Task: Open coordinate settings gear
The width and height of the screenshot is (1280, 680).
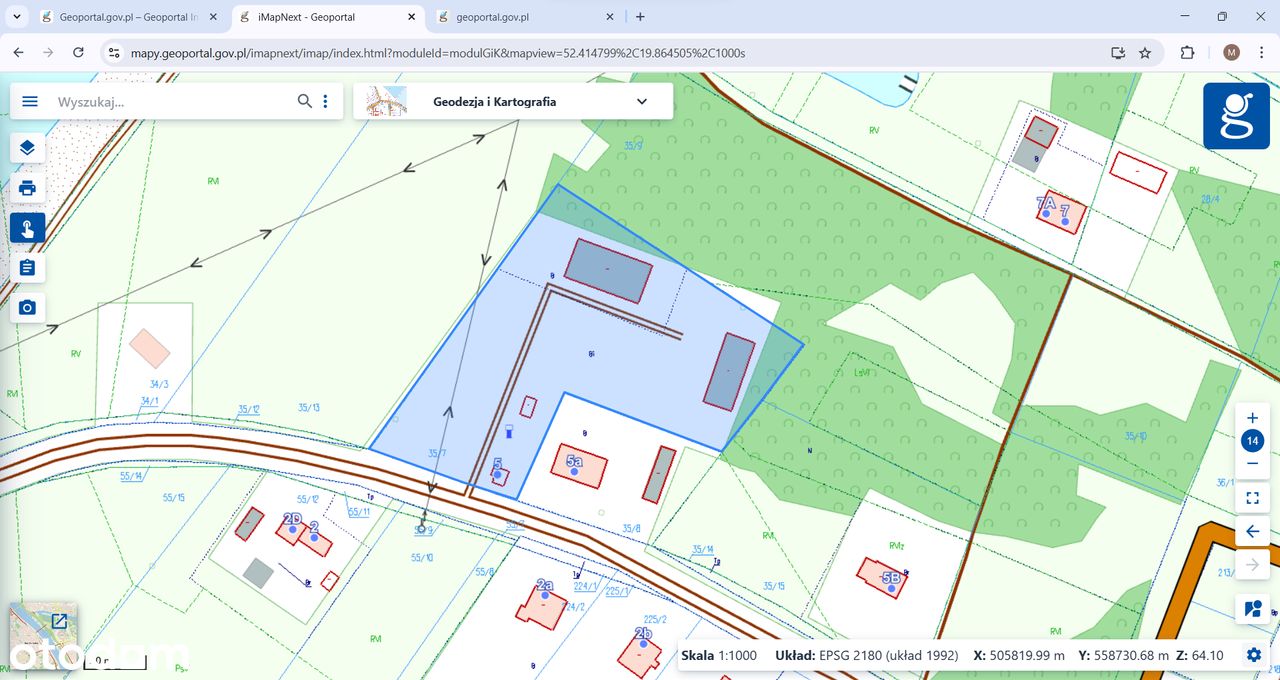Action: click(x=1254, y=655)
